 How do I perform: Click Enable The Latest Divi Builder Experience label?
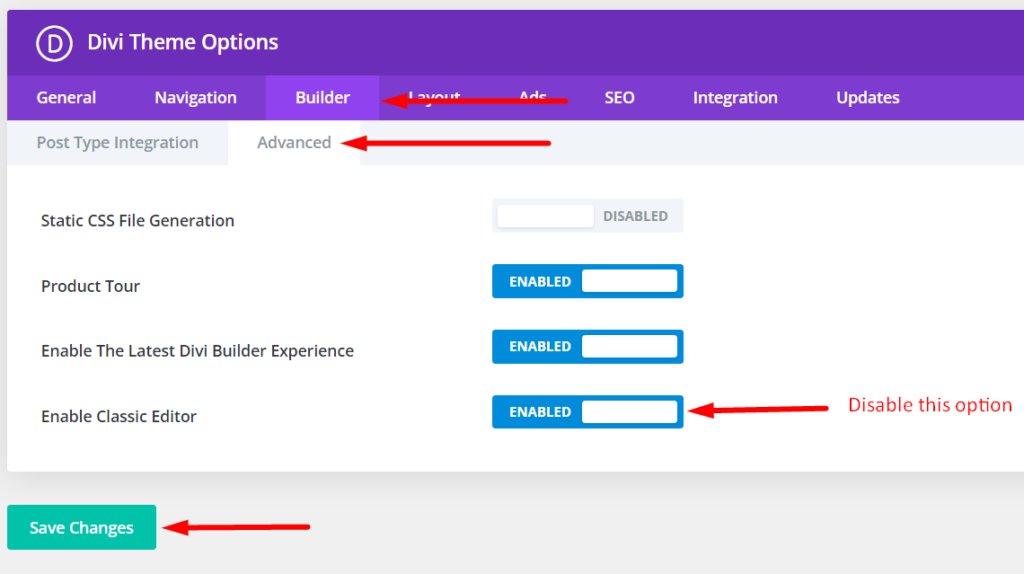tap(197, 351)
